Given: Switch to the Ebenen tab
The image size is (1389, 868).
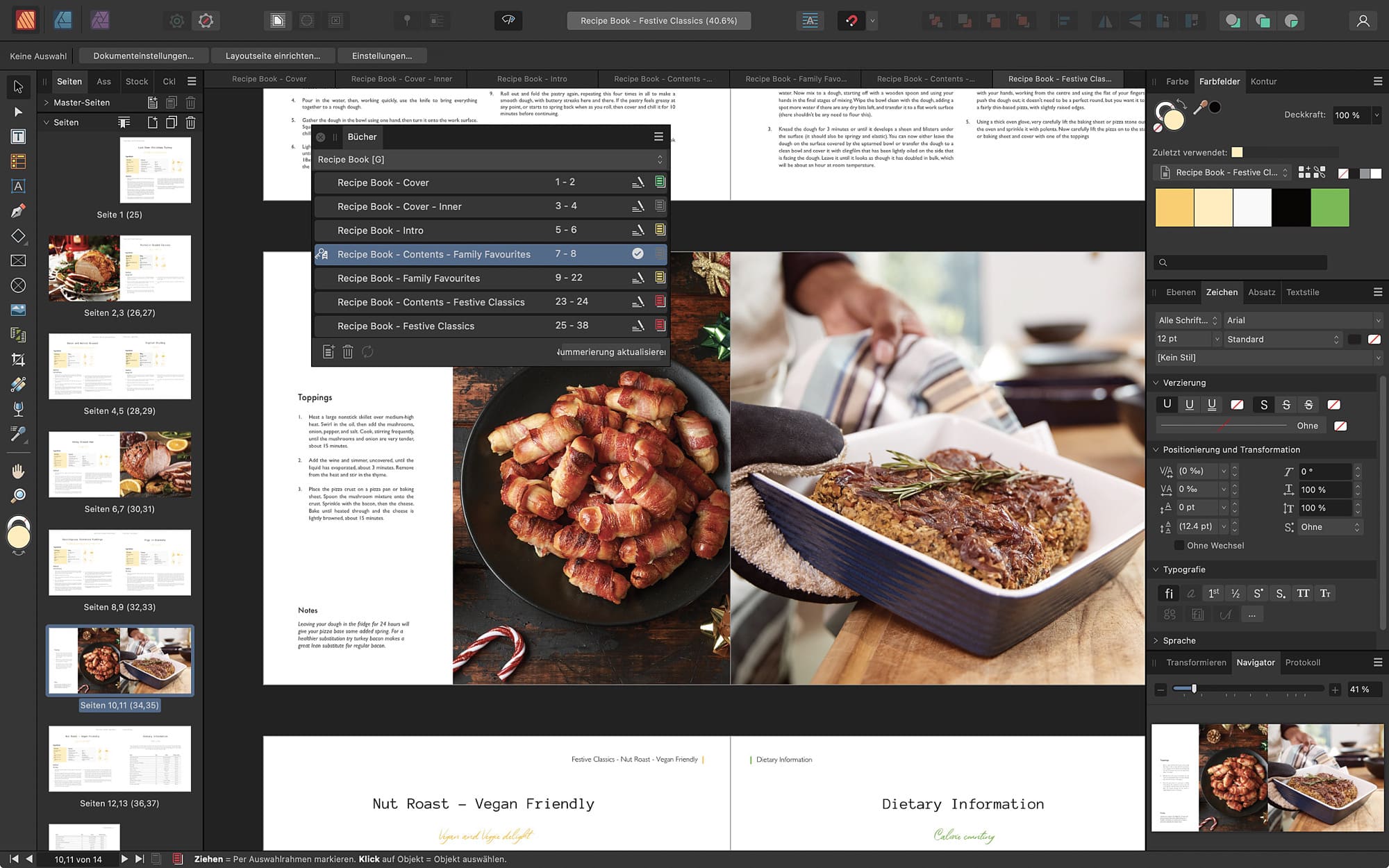Looking at the screenshot, I should point(1181,292).
